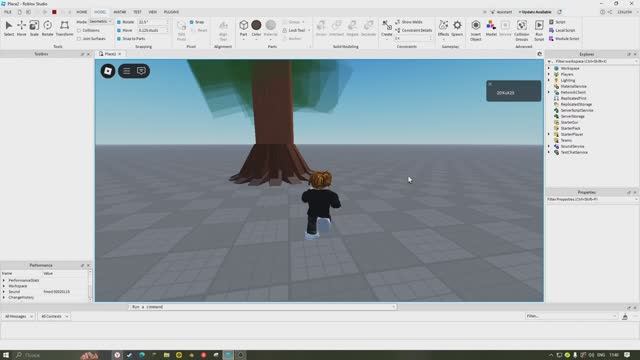Screen dimensions: 640x360
Task: Close the Toolbox panel
Action: [x=88, y=54]
